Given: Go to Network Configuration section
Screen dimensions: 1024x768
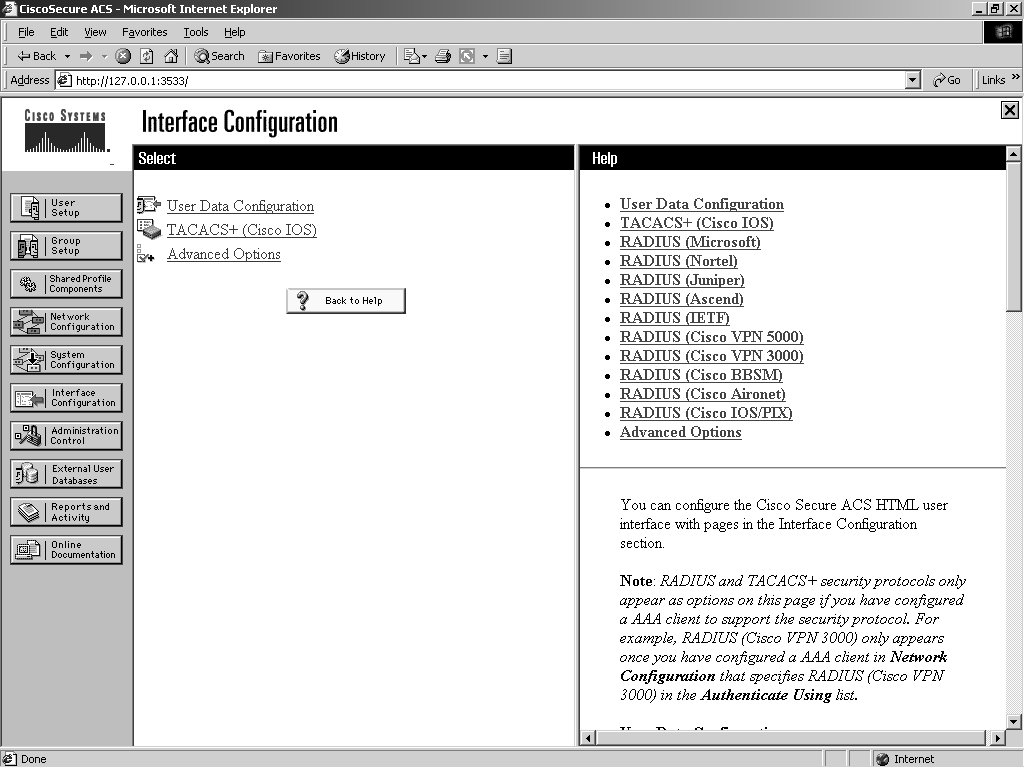Looking at the screenshot, I should pyautogui.click(x=66, y=321).
